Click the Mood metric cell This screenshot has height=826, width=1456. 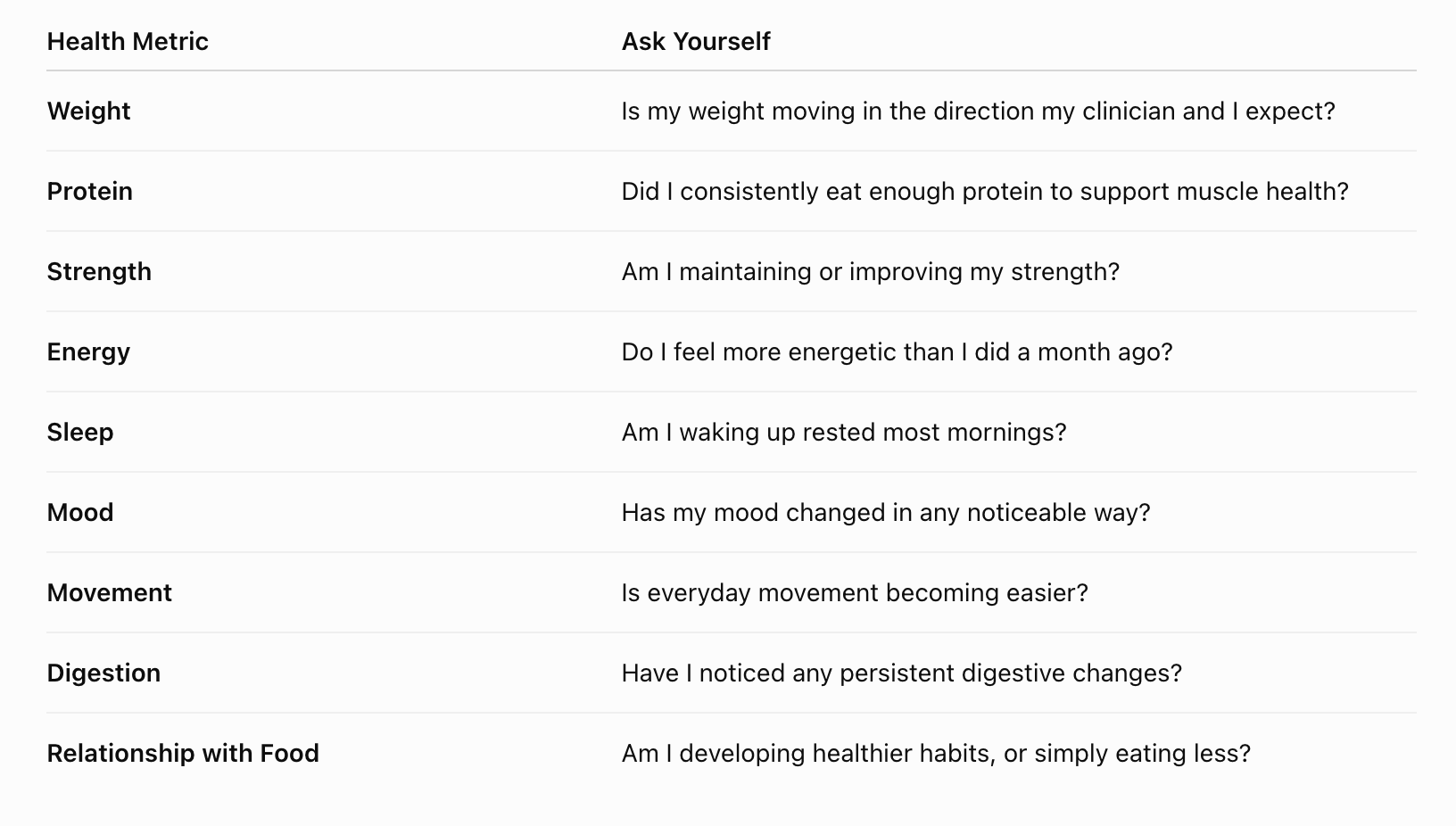pyautogui.click(x=80, y=513)
